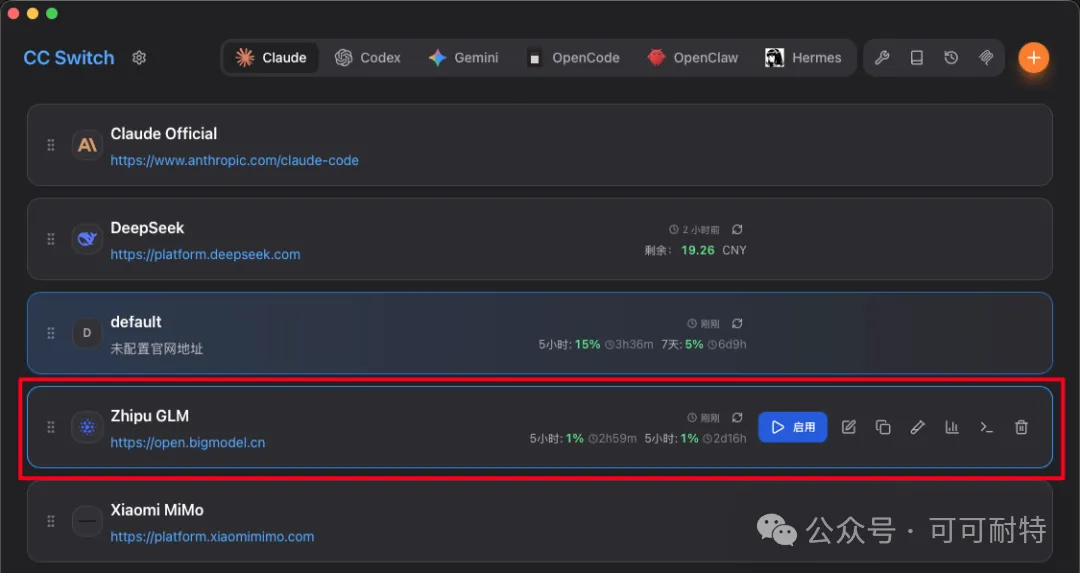Switch to the OpenCode tab

click(573, 58)
